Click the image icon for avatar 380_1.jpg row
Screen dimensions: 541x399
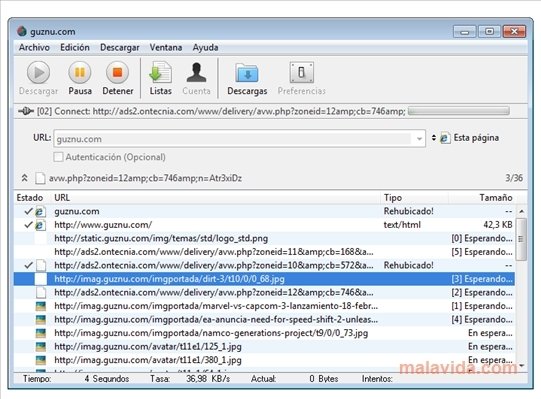pos(41,360)
